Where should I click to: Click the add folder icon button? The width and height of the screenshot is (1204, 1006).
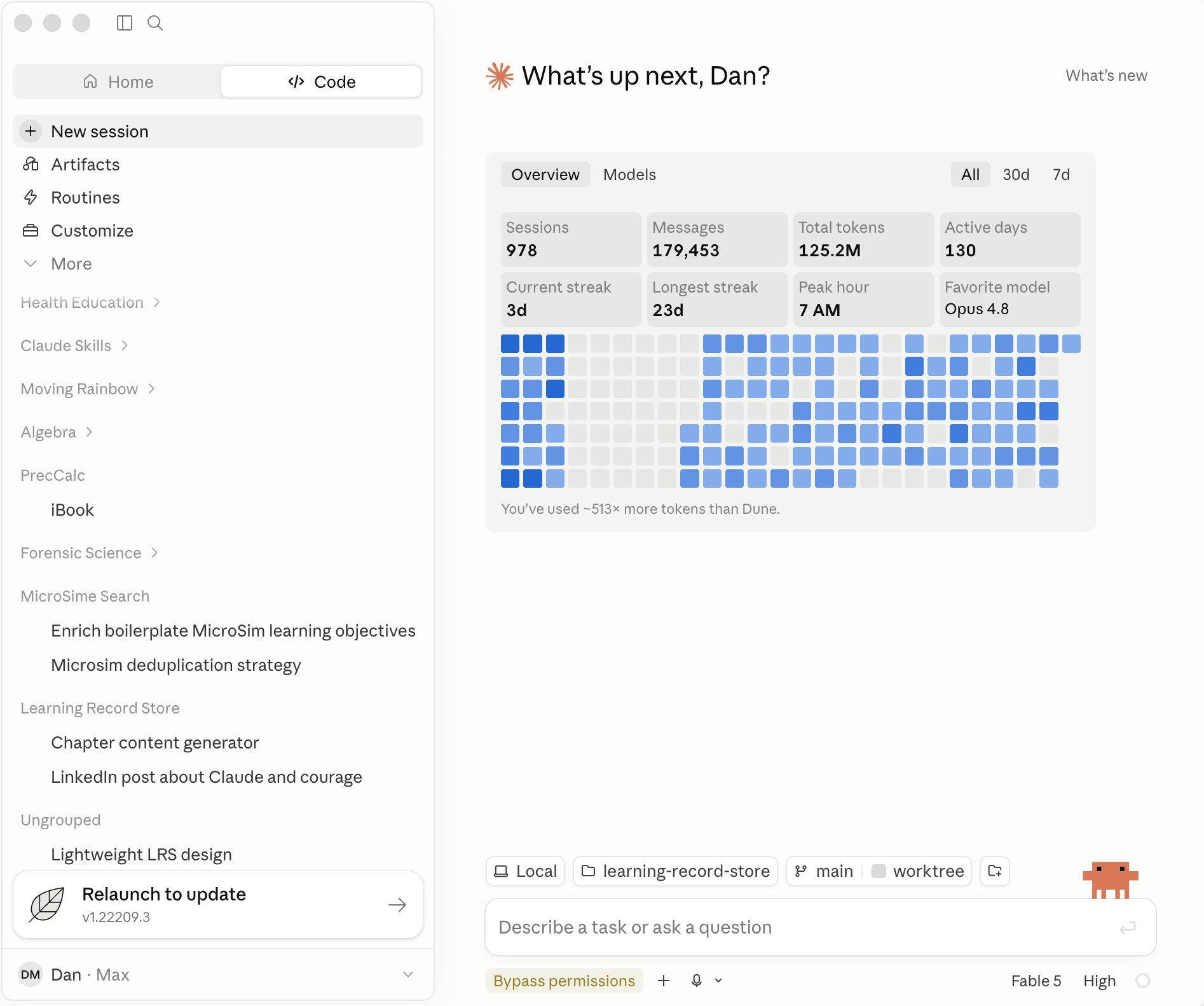995,871
